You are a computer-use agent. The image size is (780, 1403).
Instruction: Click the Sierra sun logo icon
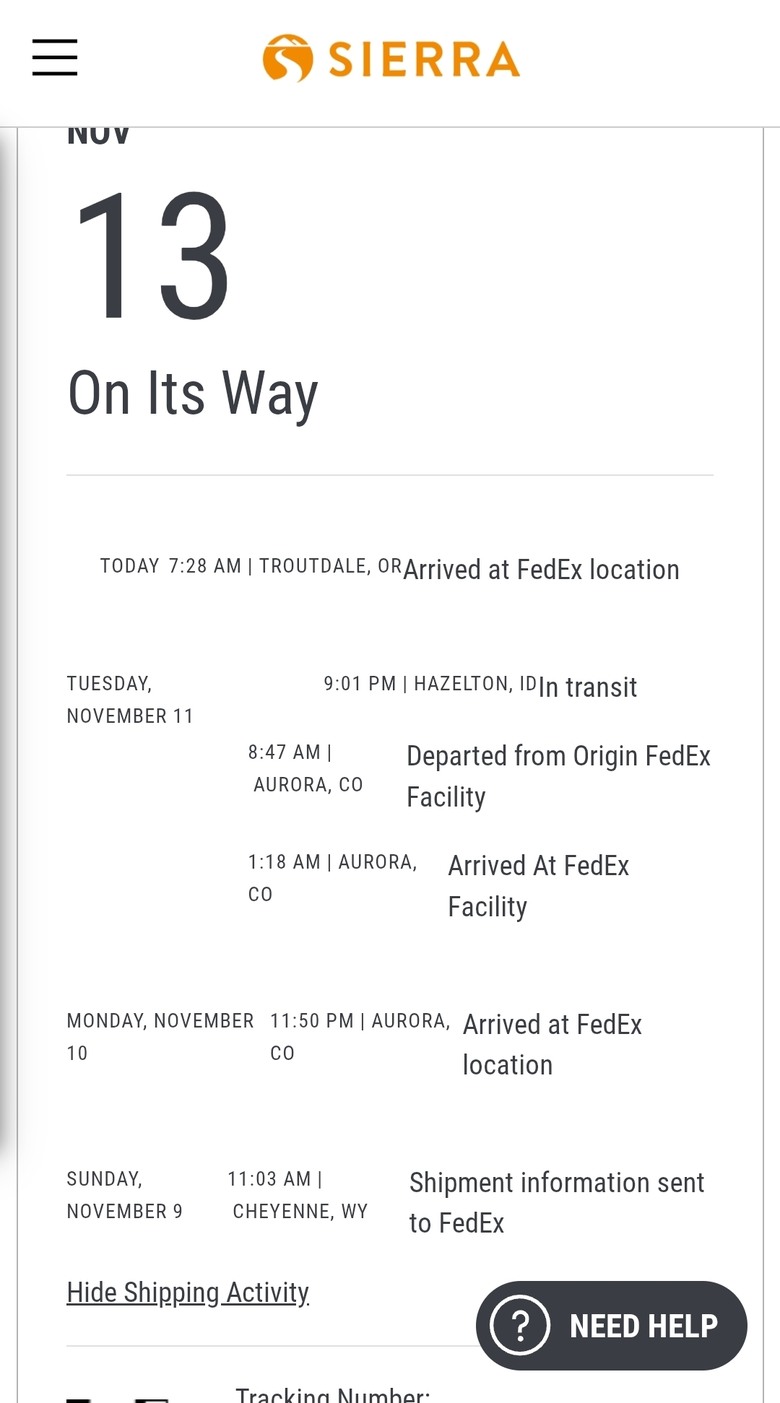[288, 58]
